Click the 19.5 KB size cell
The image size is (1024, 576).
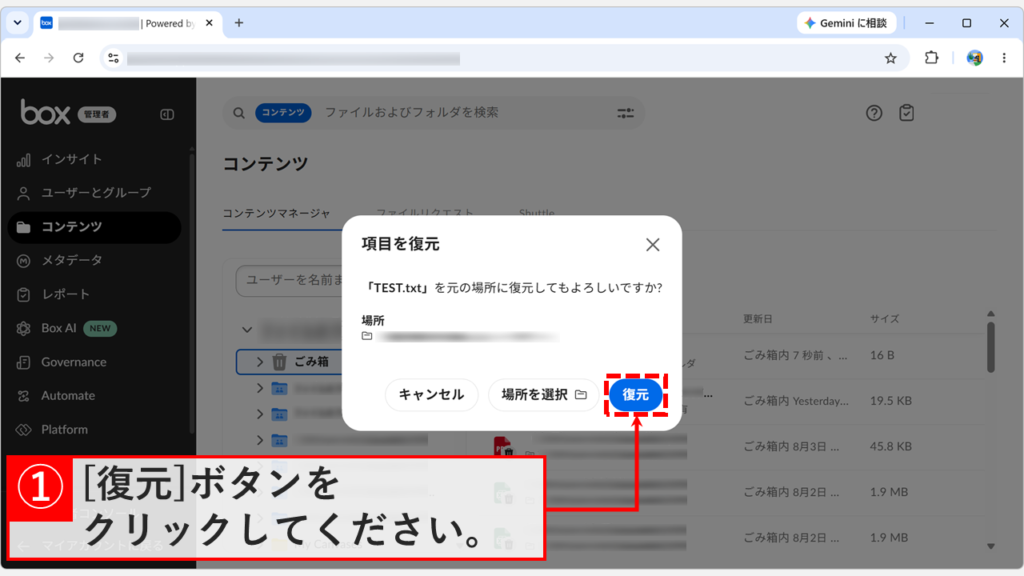(x=891, y=401)
